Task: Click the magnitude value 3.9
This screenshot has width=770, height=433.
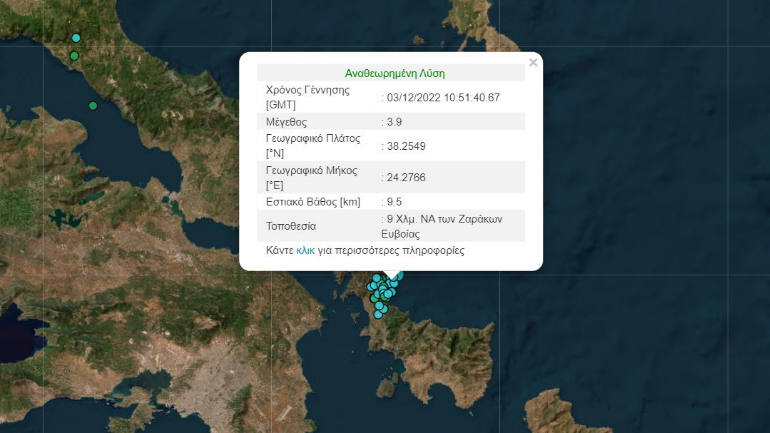Action: tap(393, 122)
